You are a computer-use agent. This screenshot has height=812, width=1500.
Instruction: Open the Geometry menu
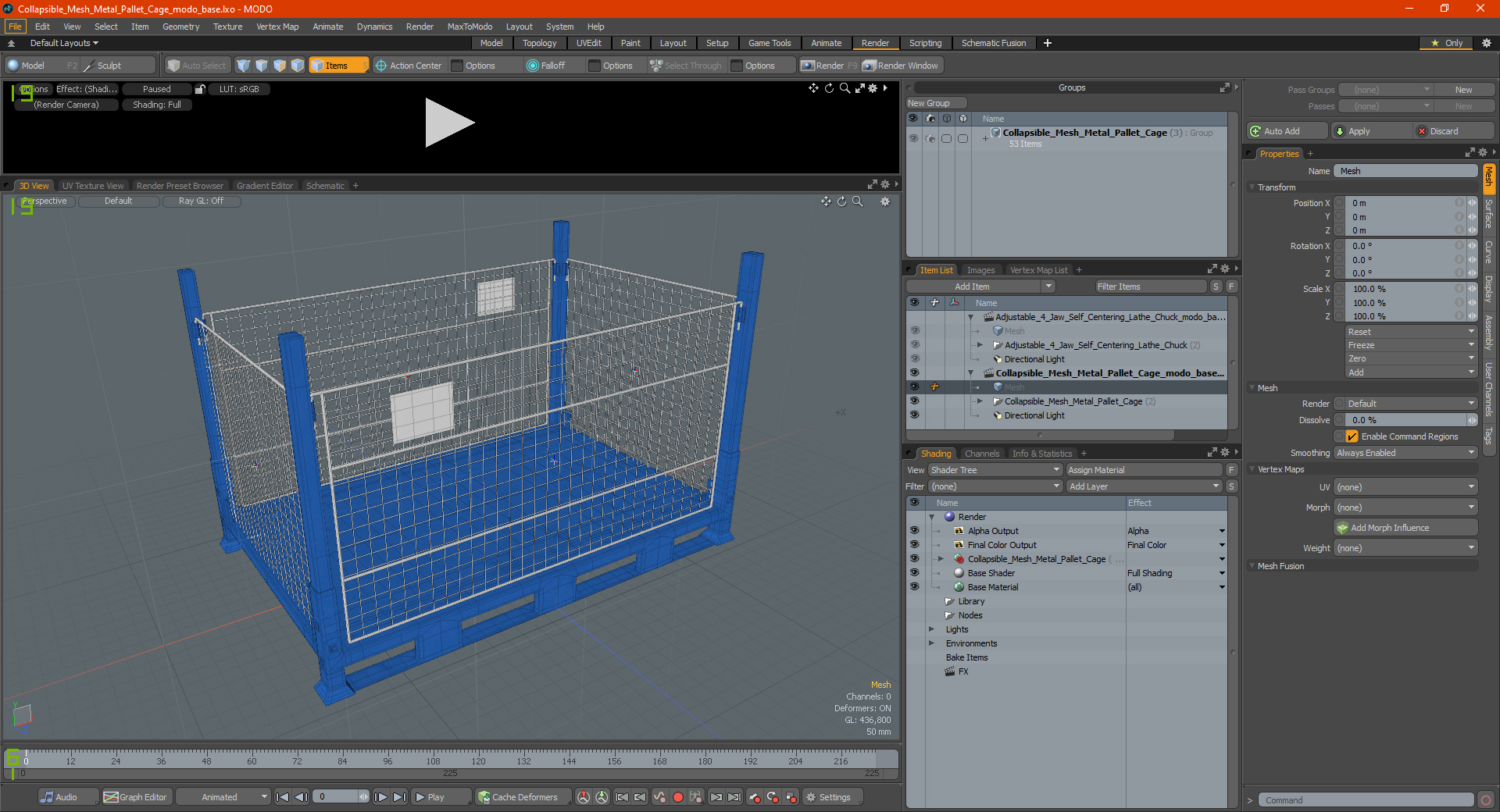click(x=180, y=27)
